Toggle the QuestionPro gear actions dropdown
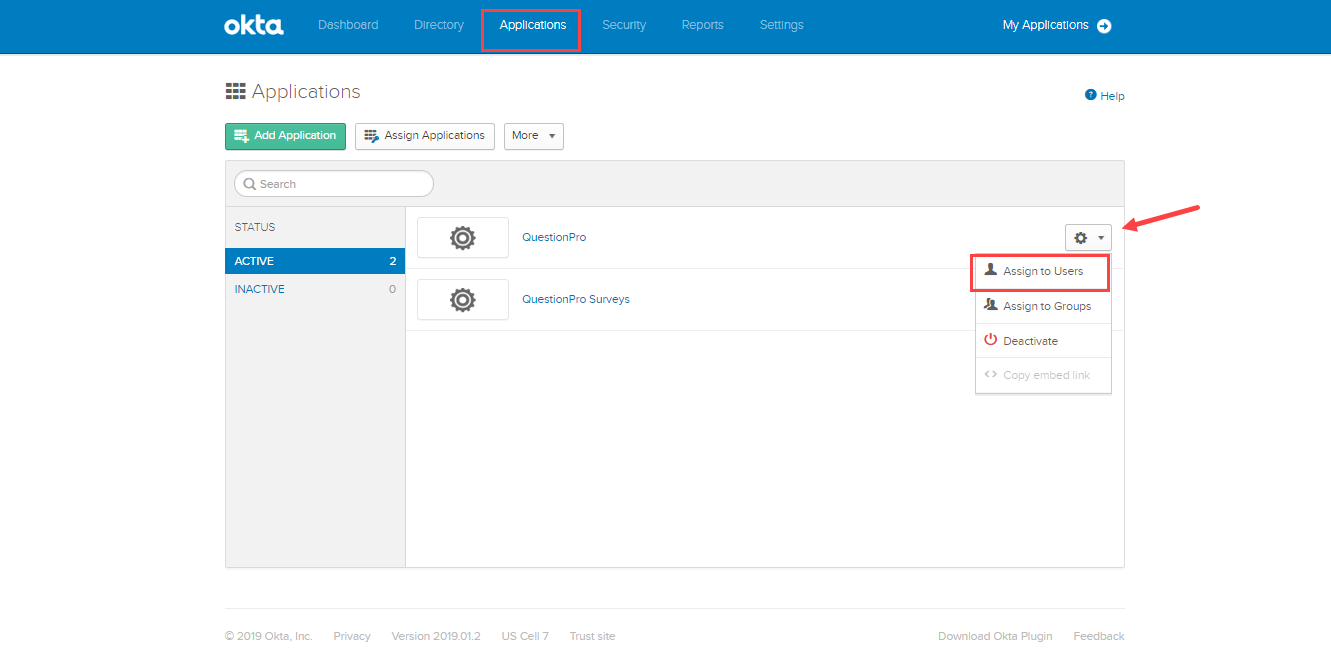This screenshot has height=665, width=1331. (1089, 238)
